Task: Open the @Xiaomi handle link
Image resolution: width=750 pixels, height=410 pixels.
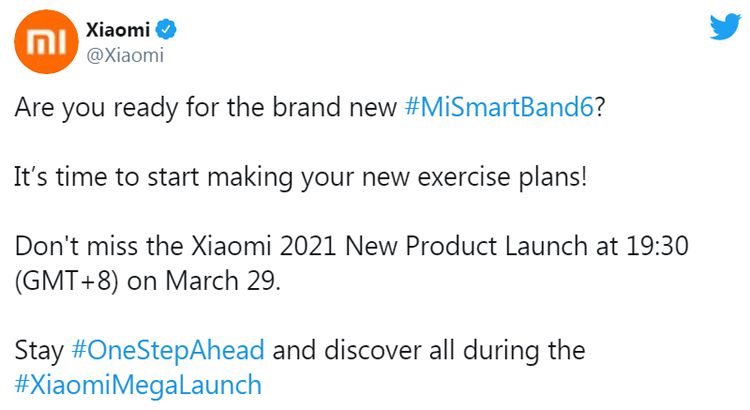Action: point(126,56)
